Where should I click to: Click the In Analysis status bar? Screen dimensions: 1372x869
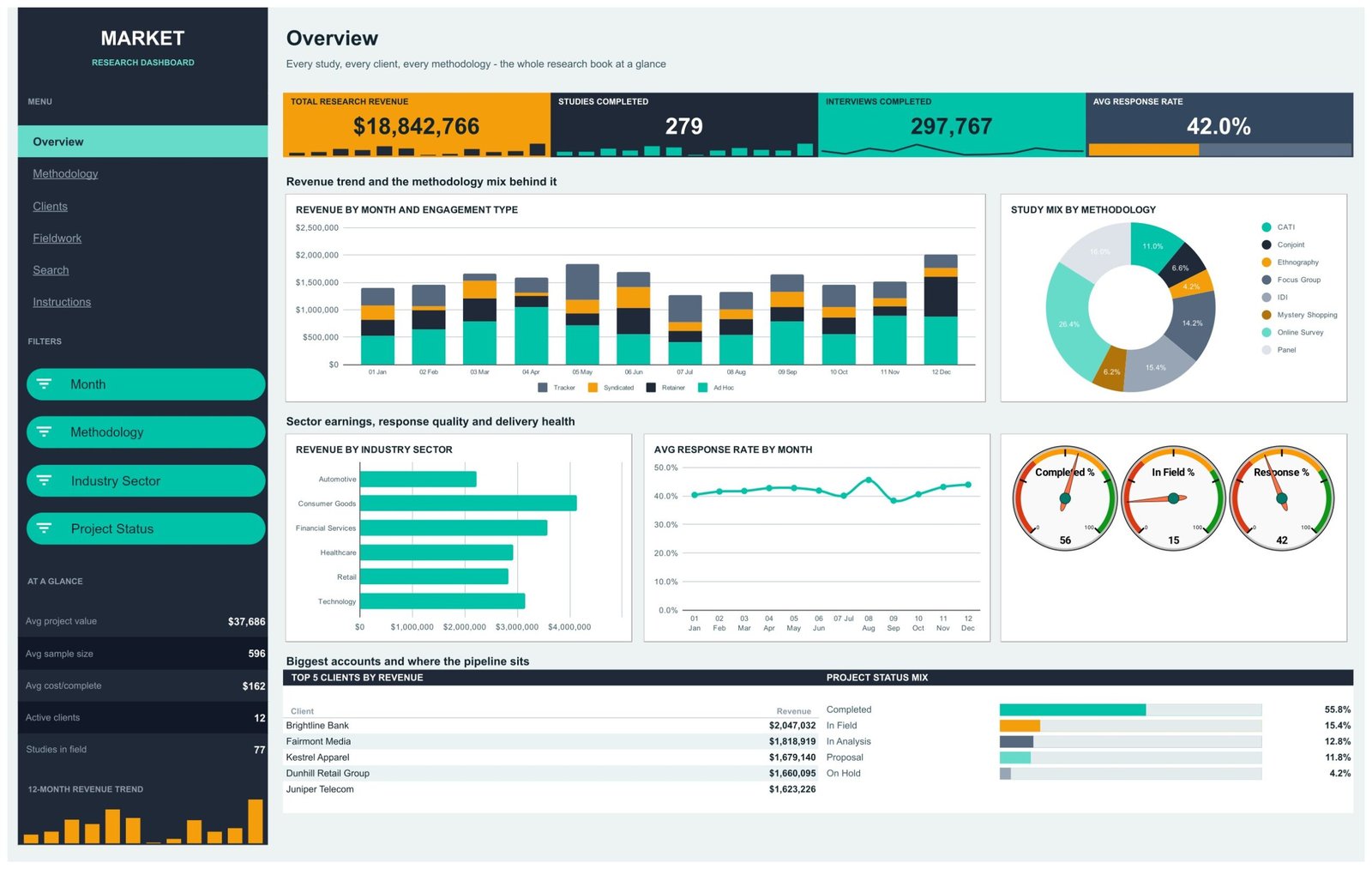coord(1130,741)
